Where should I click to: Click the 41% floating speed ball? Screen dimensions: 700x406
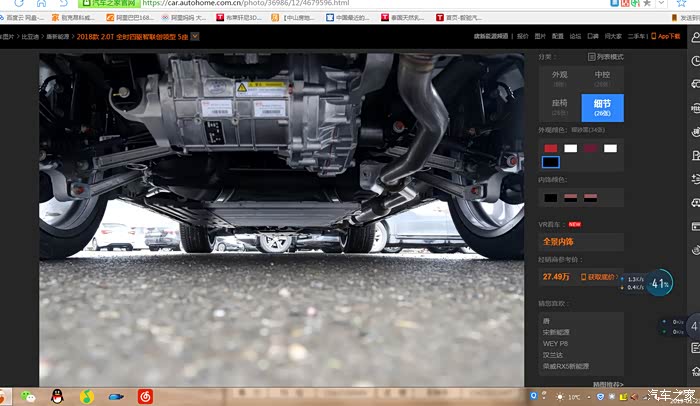pyautogui.click(x=659, y=284)
